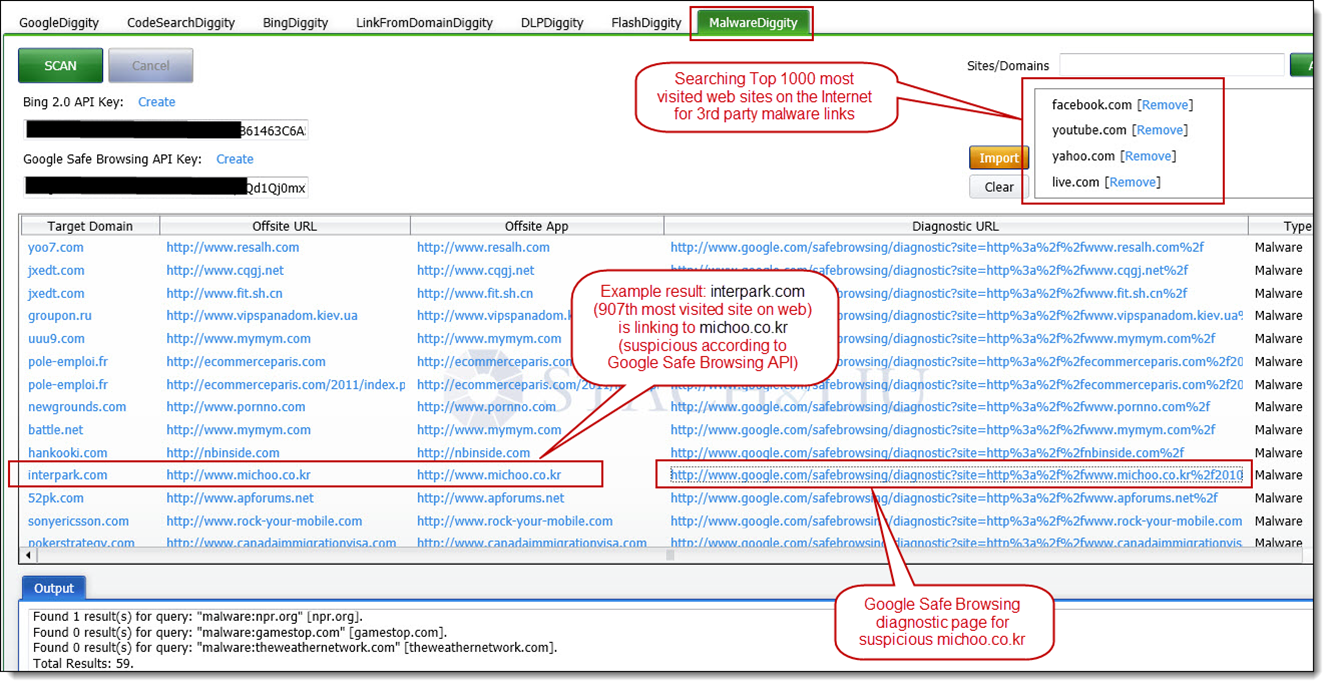Open Offsite URL http://www.rock-your-mobile.com link

(x=265, y=521)
